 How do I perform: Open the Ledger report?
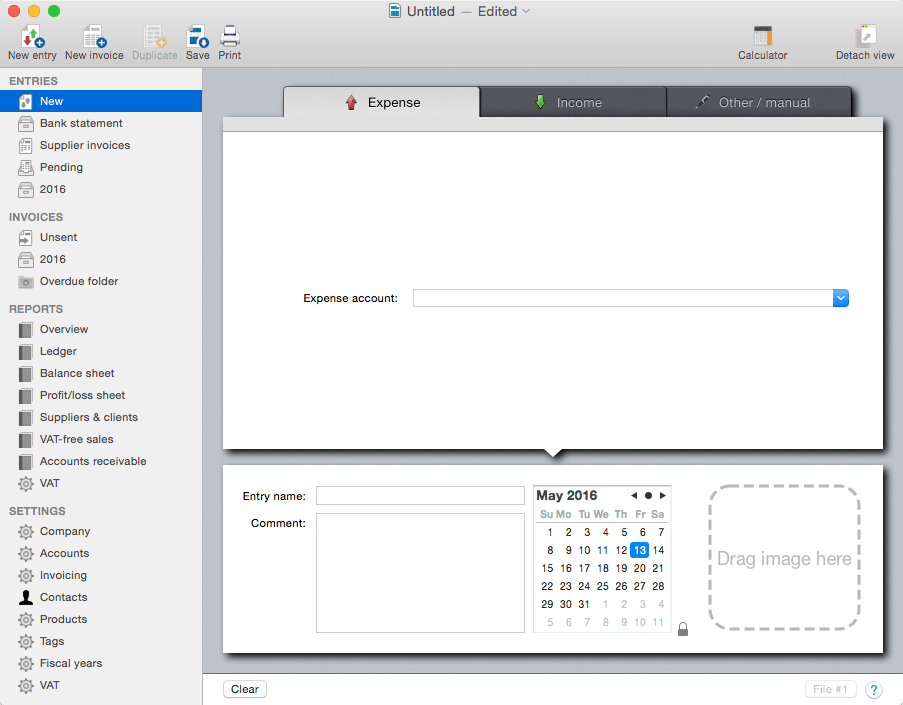pos(101,351)
